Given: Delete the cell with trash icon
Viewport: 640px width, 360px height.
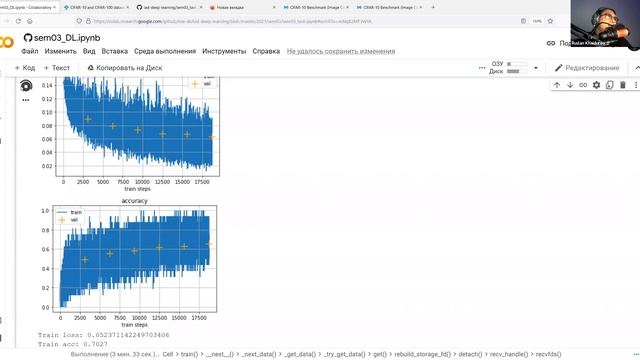Looking at the screenshot, I should pyautogui.click(x=622, y=85).
